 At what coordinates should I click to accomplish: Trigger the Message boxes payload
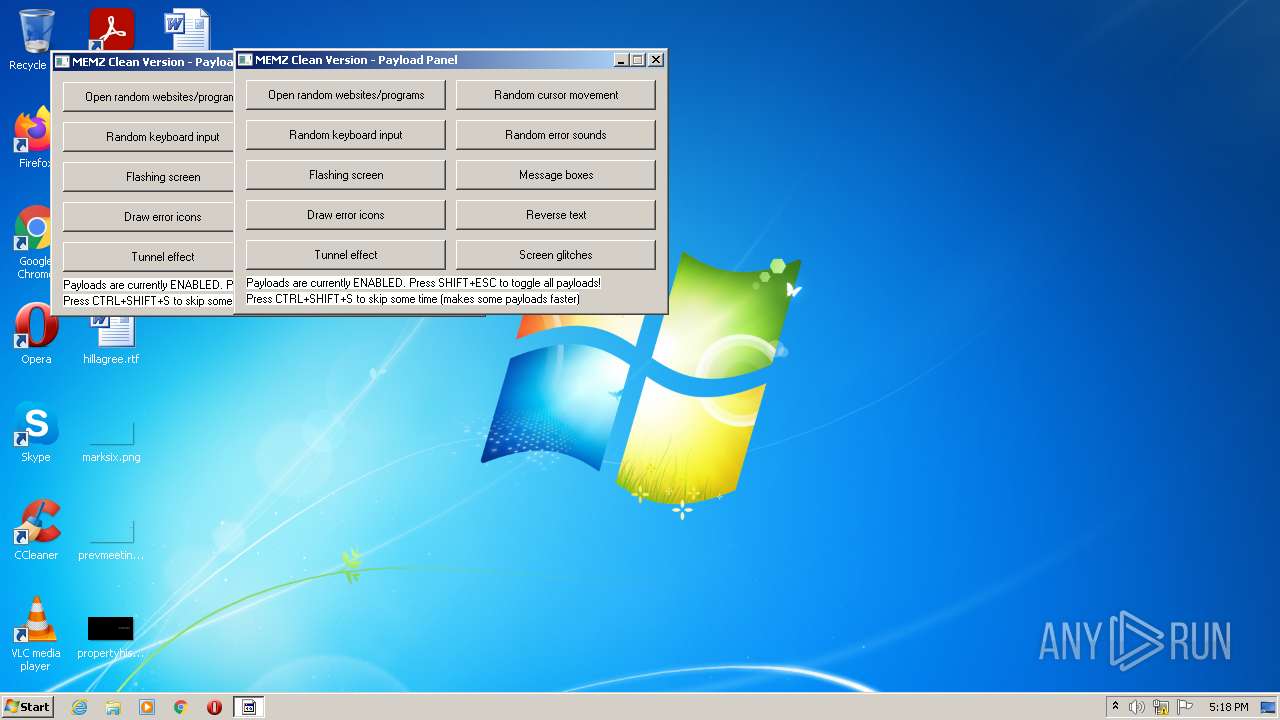click(x=556, y=175)
